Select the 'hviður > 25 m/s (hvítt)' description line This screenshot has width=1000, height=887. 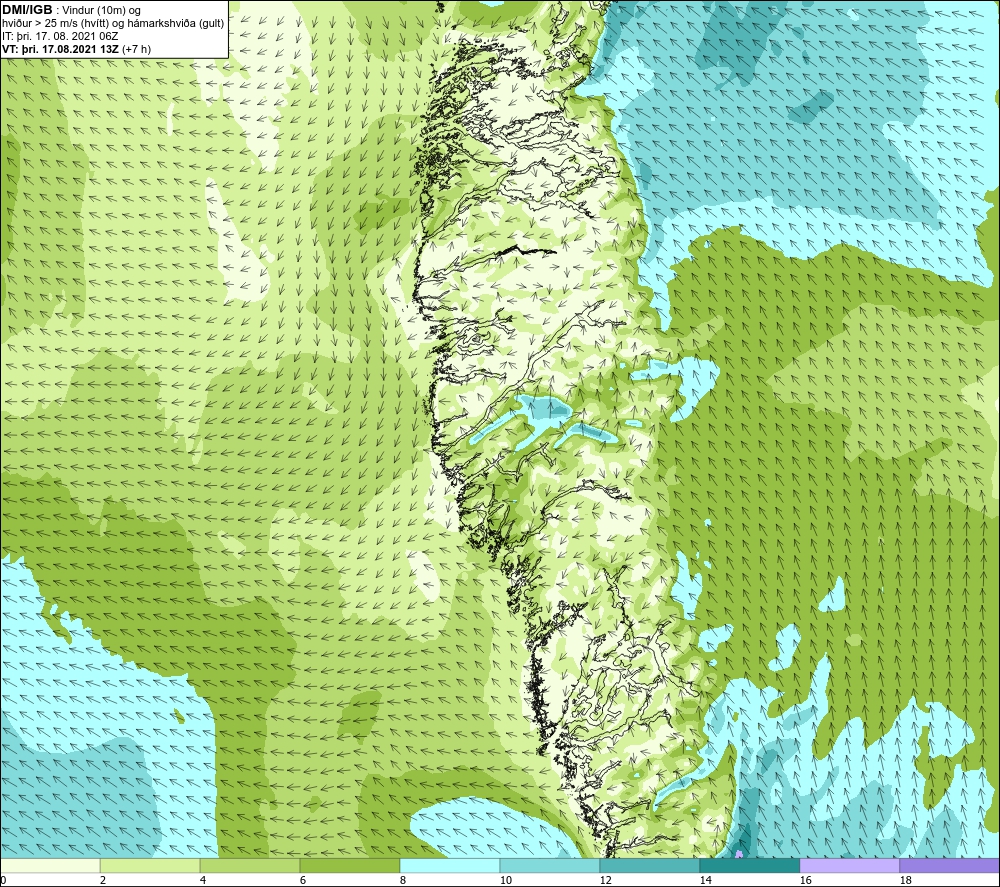(x=114, y=24)
